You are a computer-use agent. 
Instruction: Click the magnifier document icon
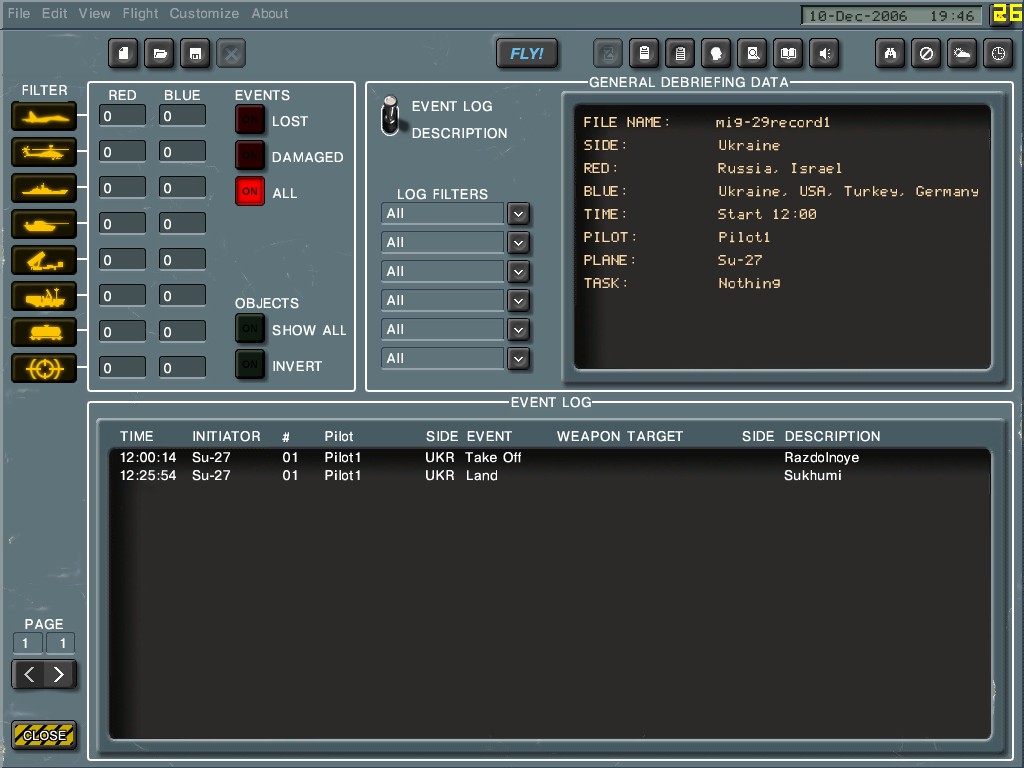pyautogui.click(x=753, y=54)
